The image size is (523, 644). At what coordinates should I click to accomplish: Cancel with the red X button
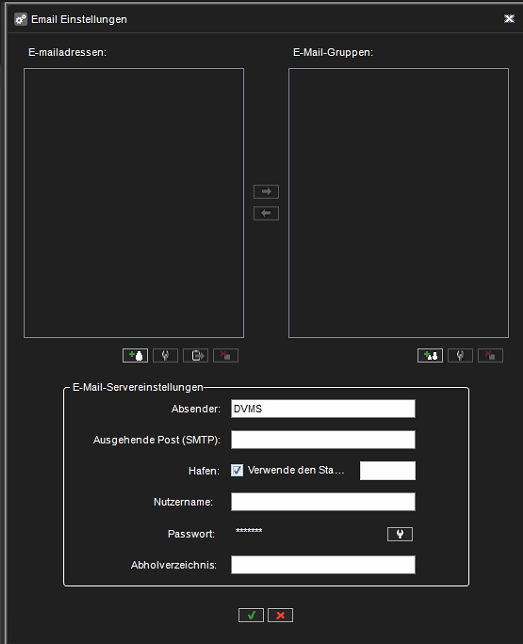tap(280, 615)
